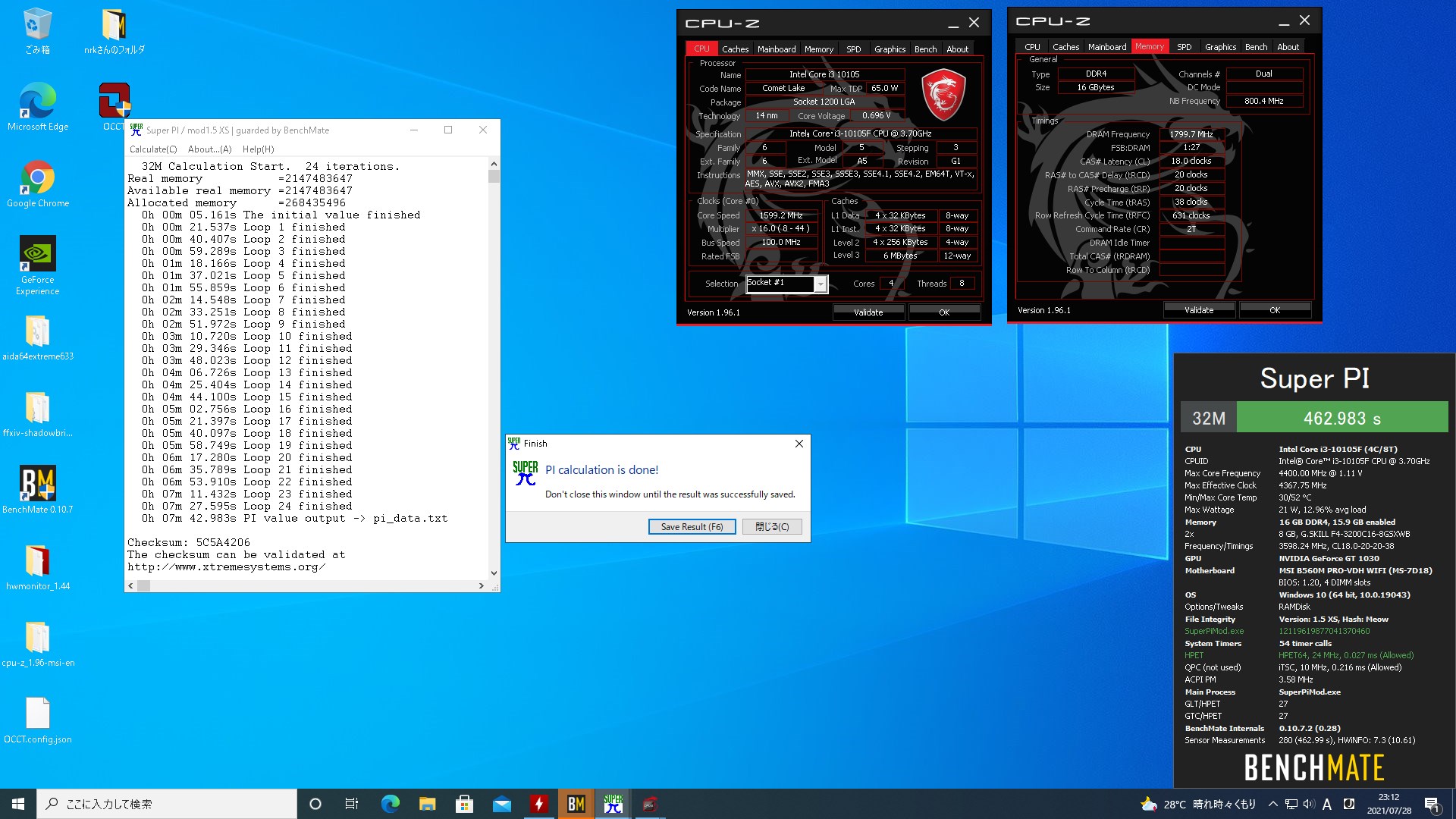Click the Checksum: 5C5A4206 line
Viewport: 1456px width, 819px height.
coord(188,542)
